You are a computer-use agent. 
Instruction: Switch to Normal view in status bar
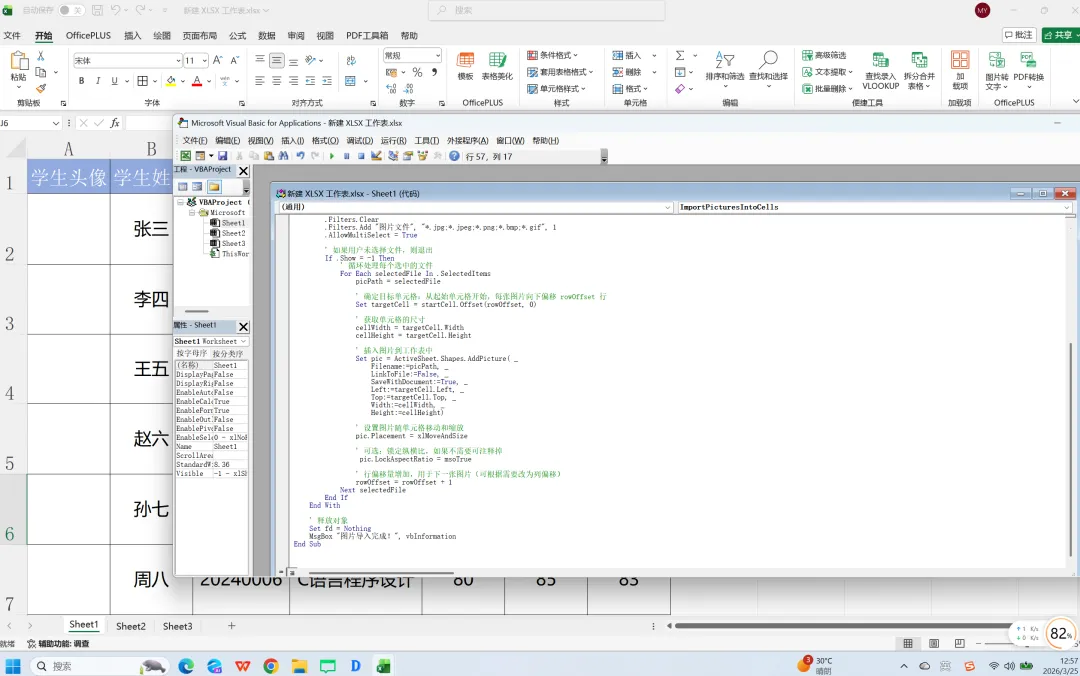click(908, 644)
